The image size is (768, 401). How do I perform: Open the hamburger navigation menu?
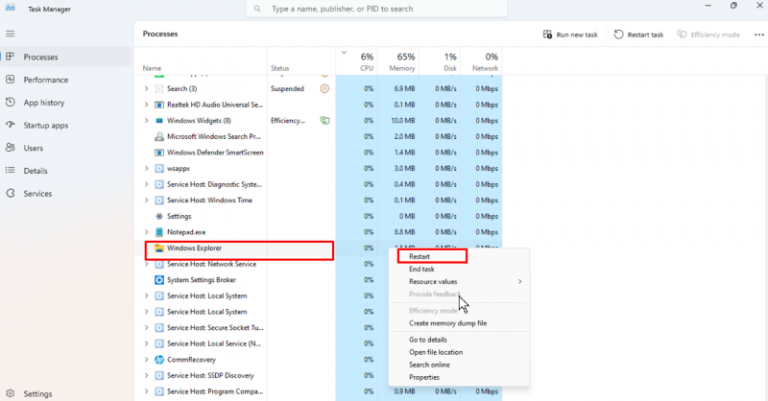click(9, 34)
